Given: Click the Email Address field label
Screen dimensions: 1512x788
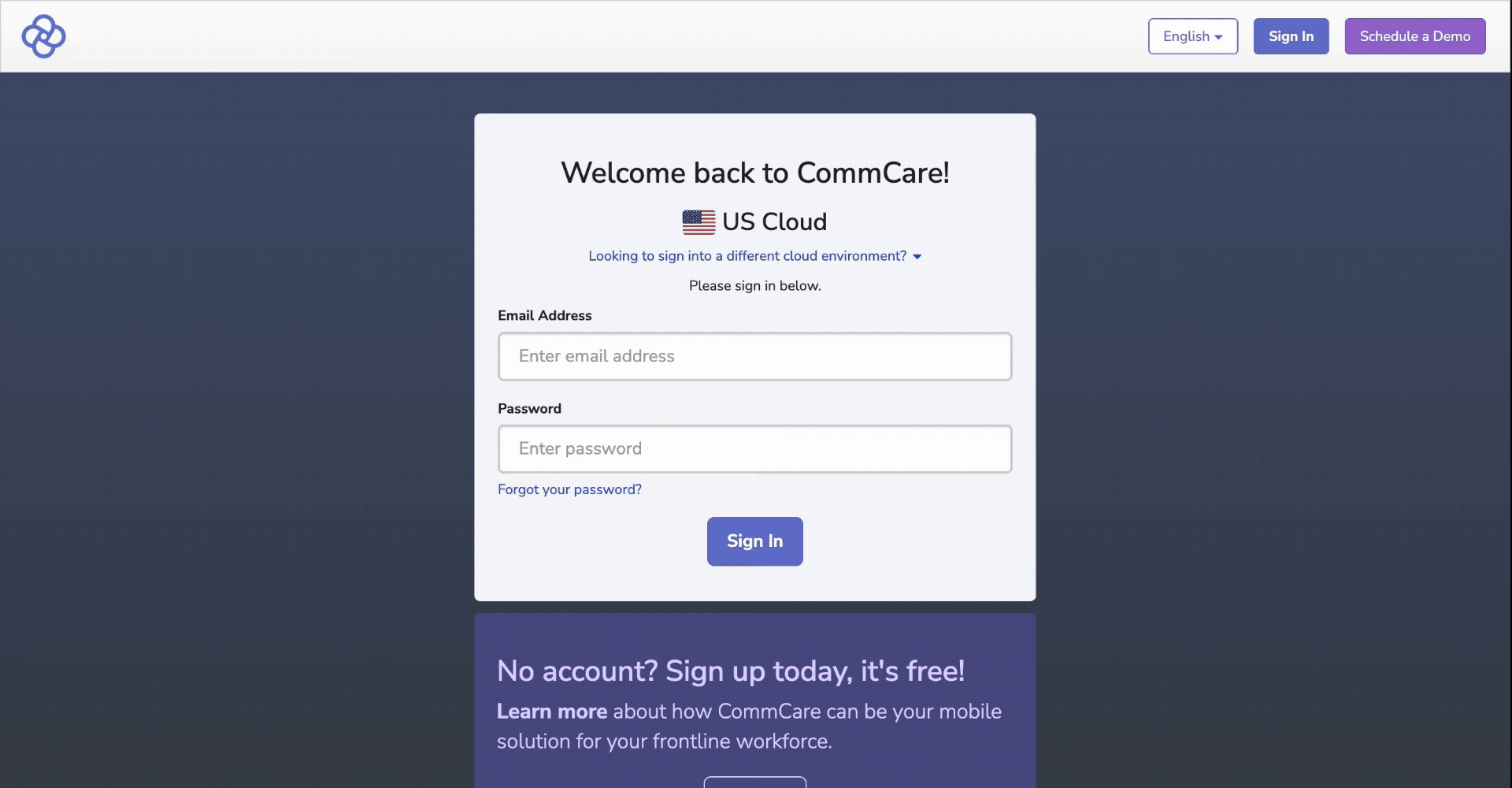Looking at the screenshot, I should click(x=544, y=315).
